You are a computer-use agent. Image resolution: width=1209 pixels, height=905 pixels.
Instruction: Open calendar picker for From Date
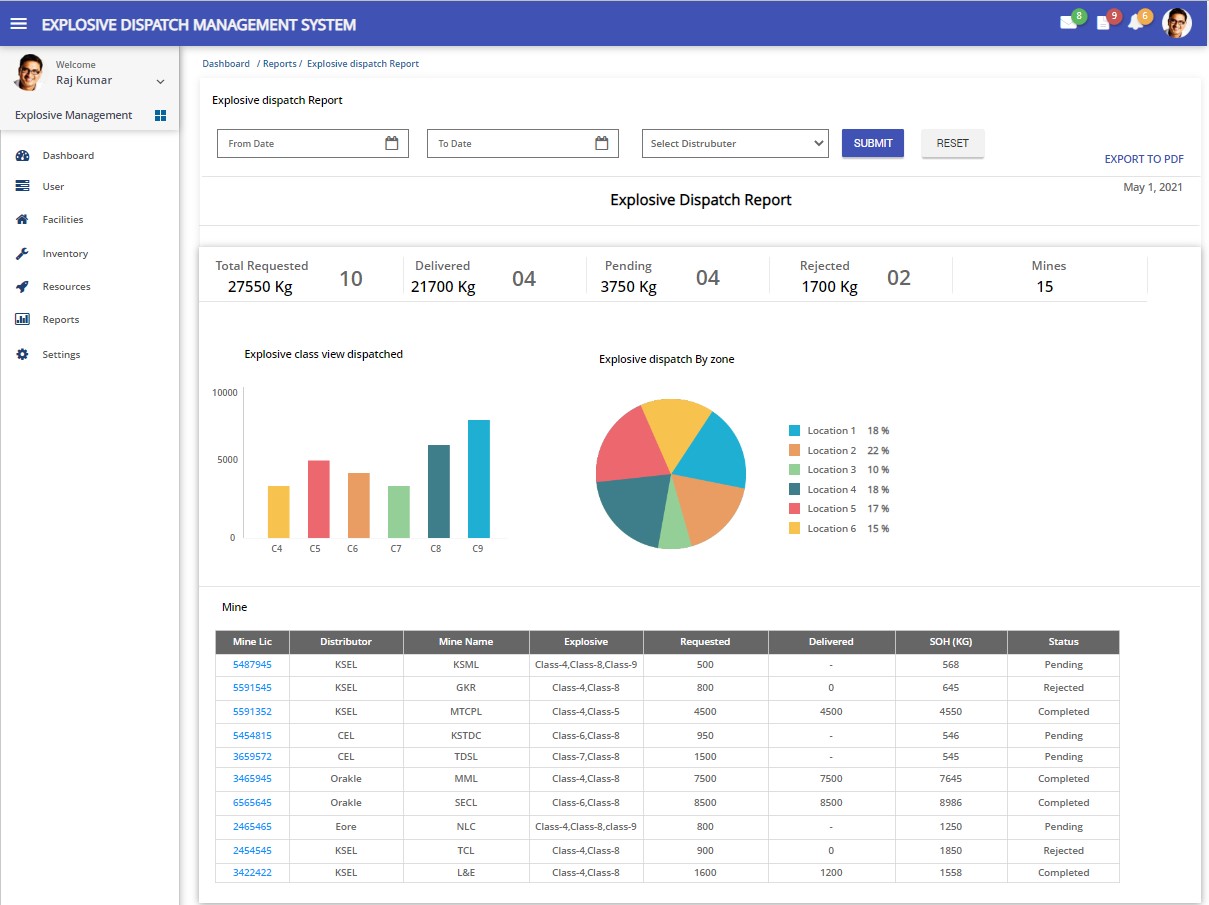coord(392,143)
